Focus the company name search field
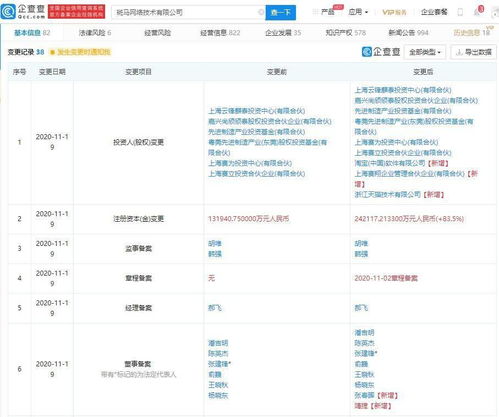Screen dimensions: 499x417 188,13
